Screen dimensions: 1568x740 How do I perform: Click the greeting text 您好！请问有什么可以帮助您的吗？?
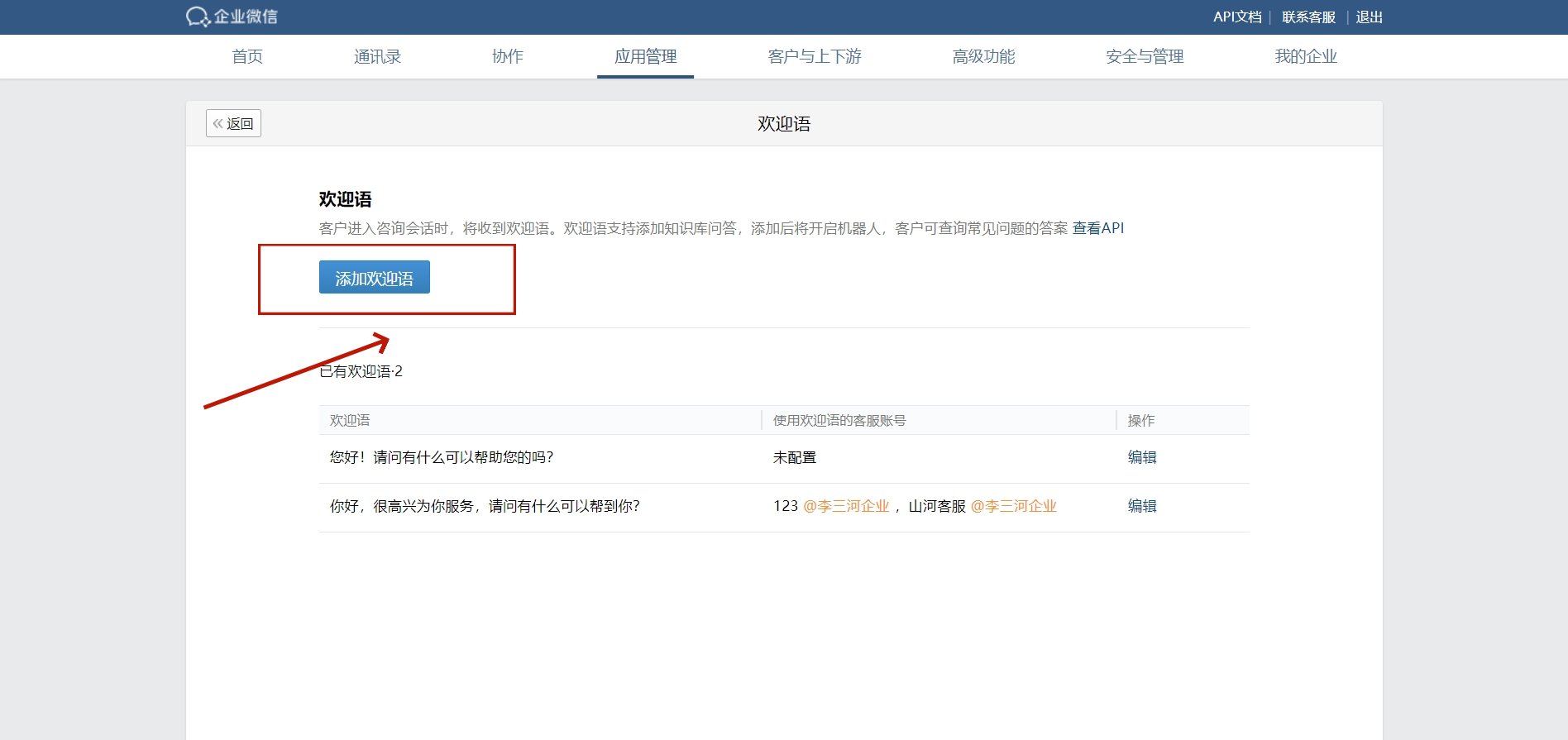click(x=442, y=457)
